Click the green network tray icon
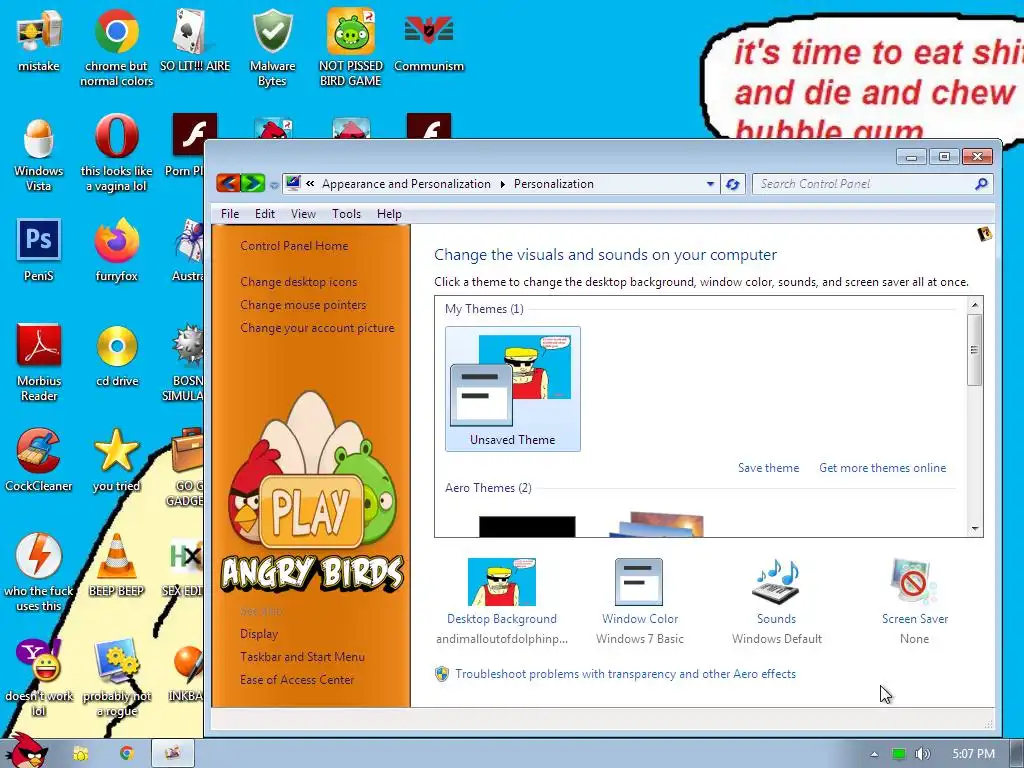 [x=899, y=754]
